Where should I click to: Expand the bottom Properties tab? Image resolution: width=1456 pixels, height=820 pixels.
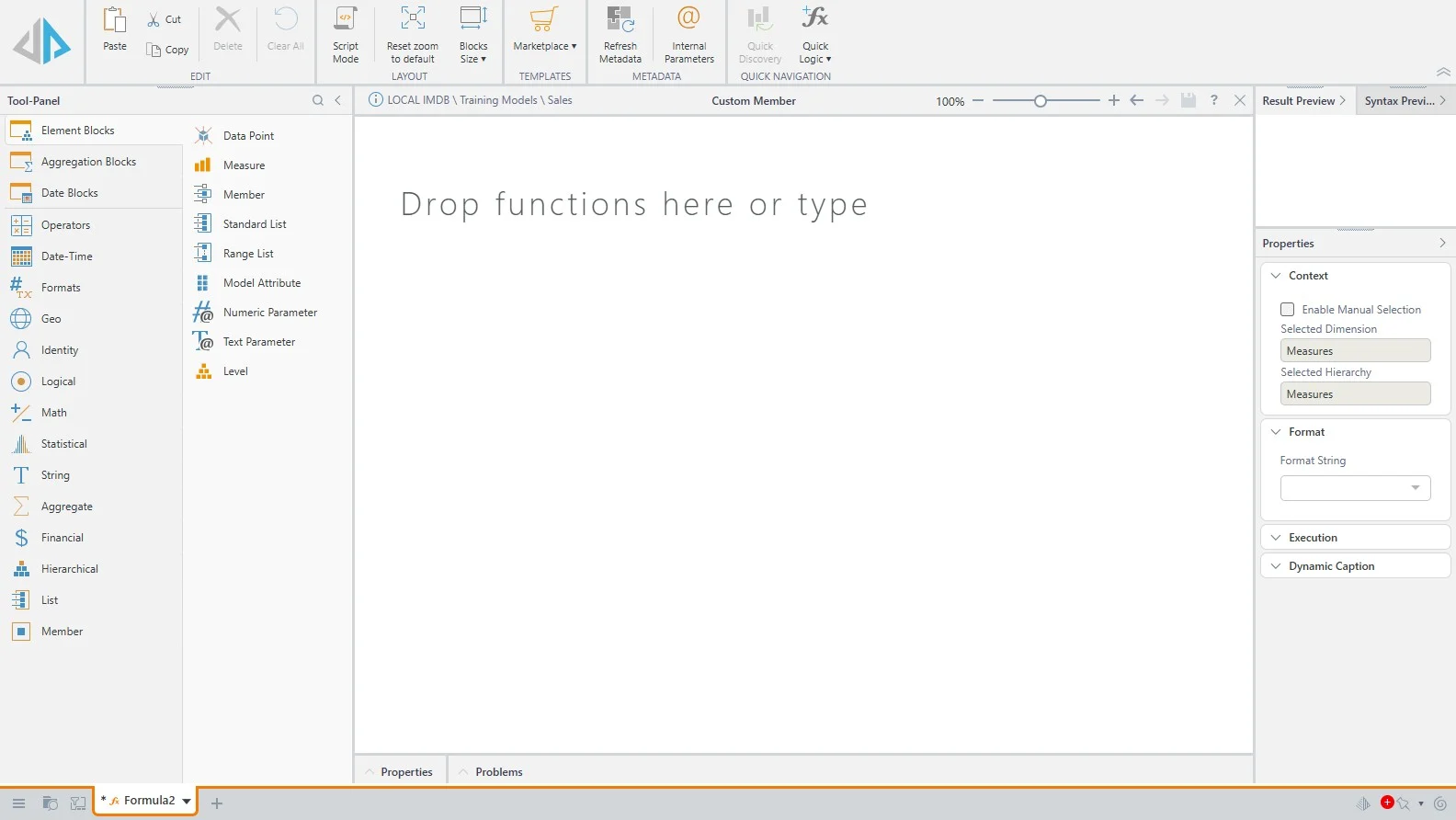400,772
